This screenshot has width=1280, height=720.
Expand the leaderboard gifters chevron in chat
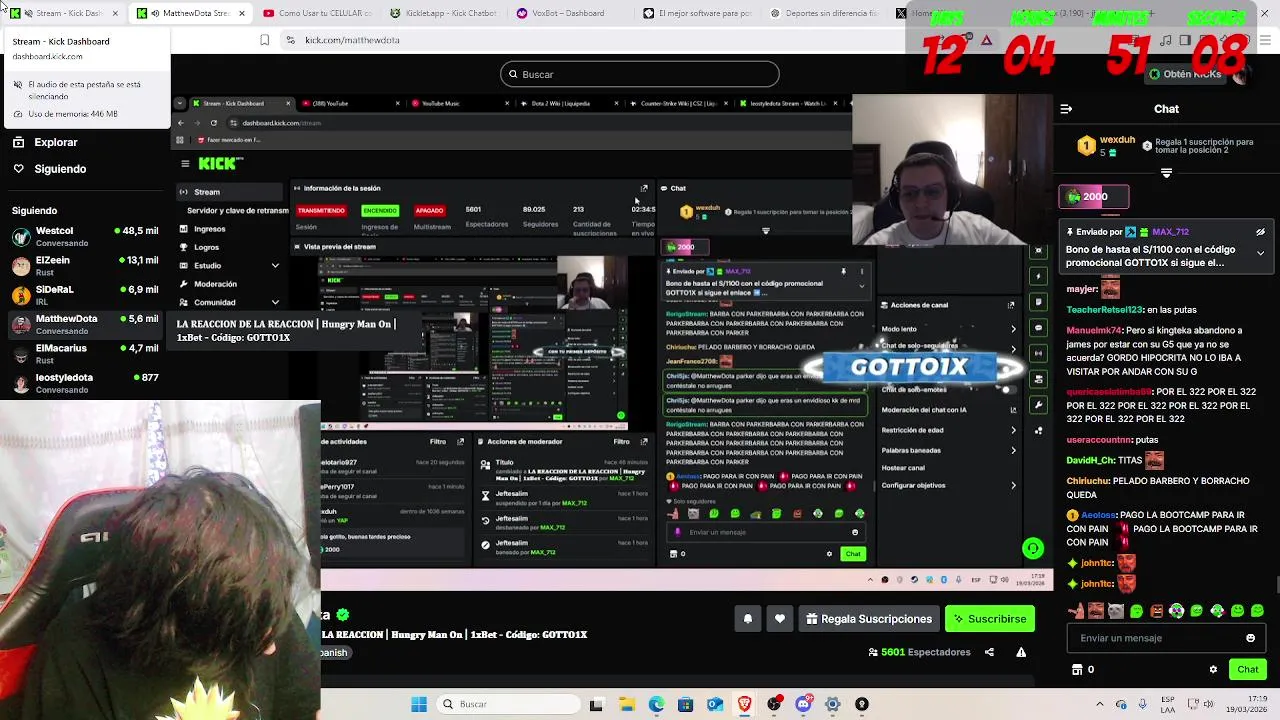tap(1166, 173)
